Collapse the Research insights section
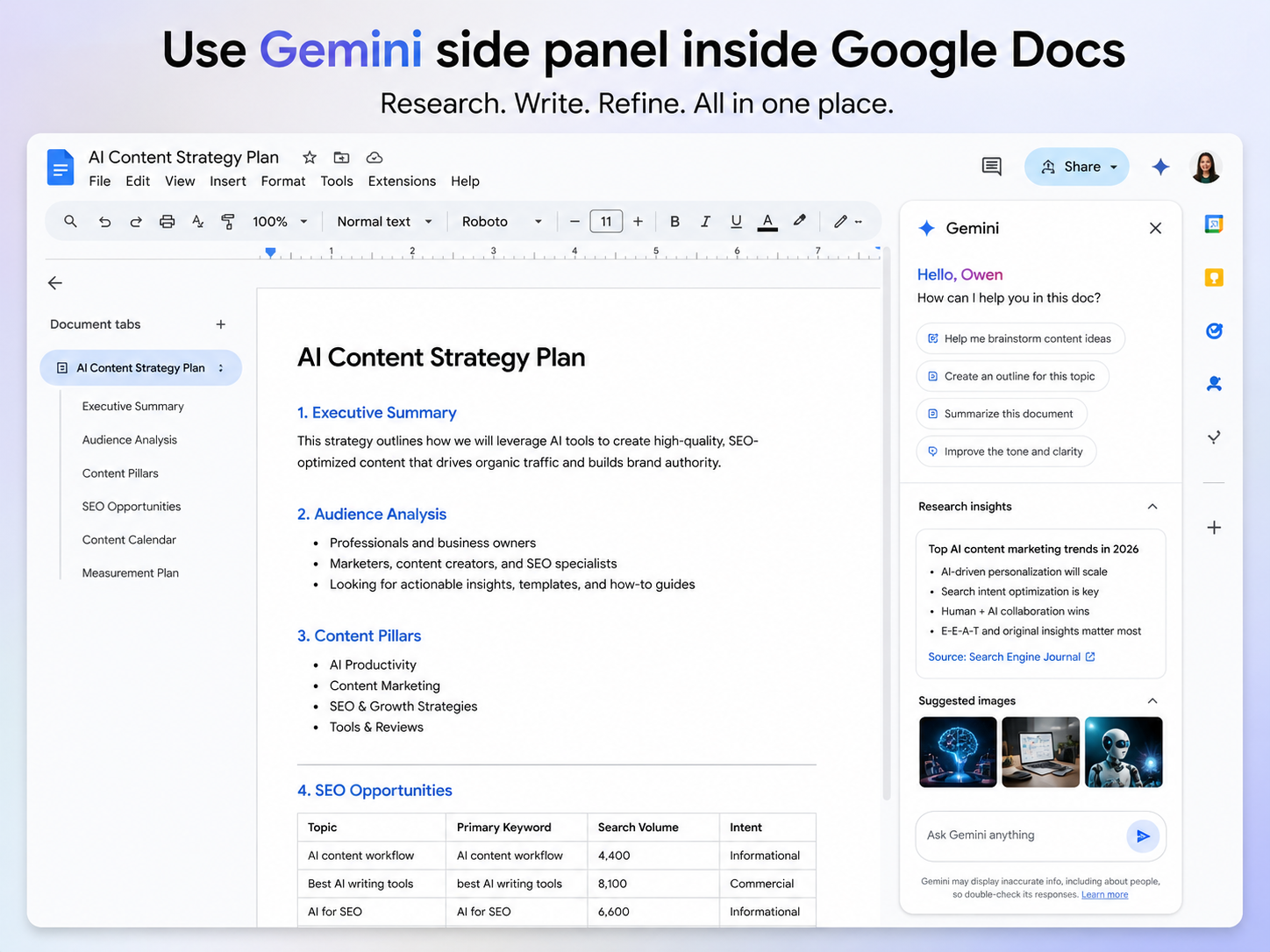The image size is (1270, 952). [x=1152, y=507]
